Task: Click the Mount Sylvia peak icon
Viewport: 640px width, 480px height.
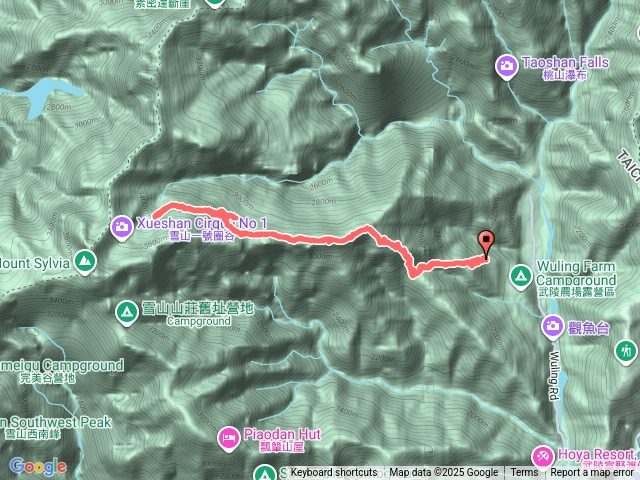Action: [85, 260]
